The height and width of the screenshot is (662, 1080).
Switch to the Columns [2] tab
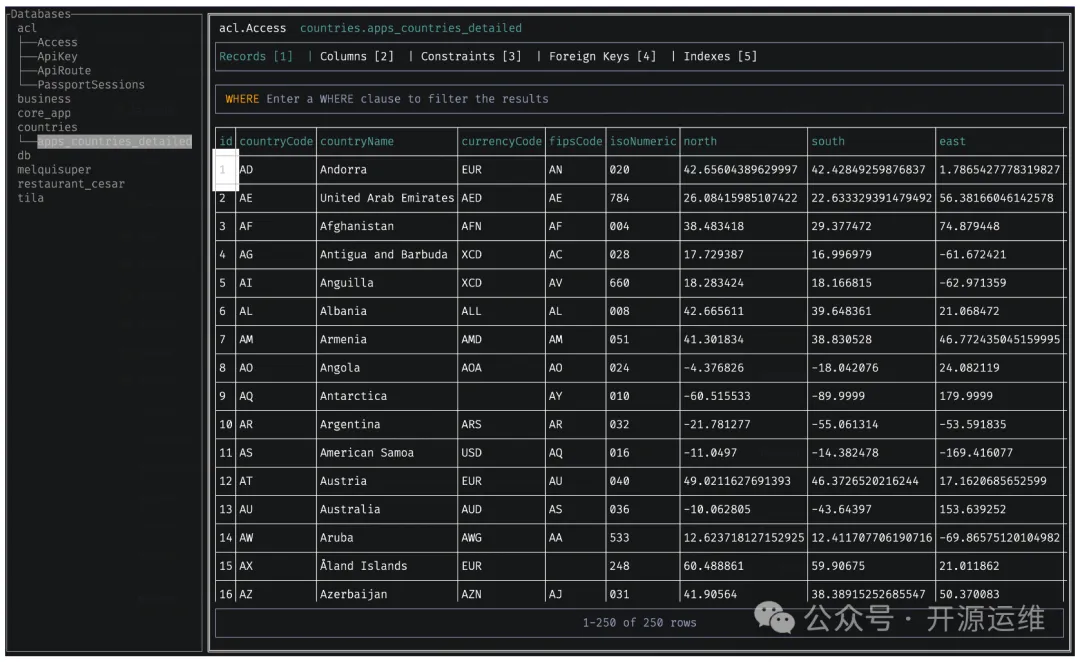(x=356, y=56)
